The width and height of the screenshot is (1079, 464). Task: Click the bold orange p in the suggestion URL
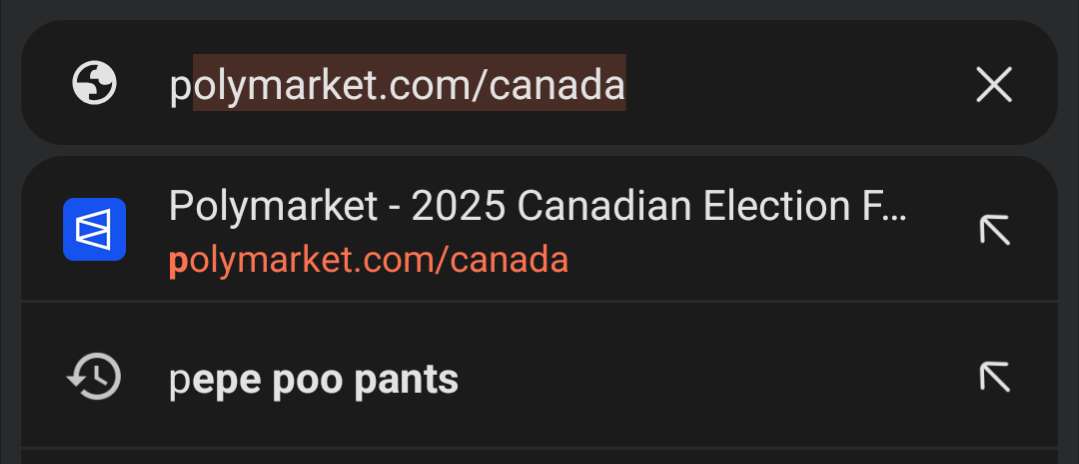pyautogui.click(x=178, y=263)
